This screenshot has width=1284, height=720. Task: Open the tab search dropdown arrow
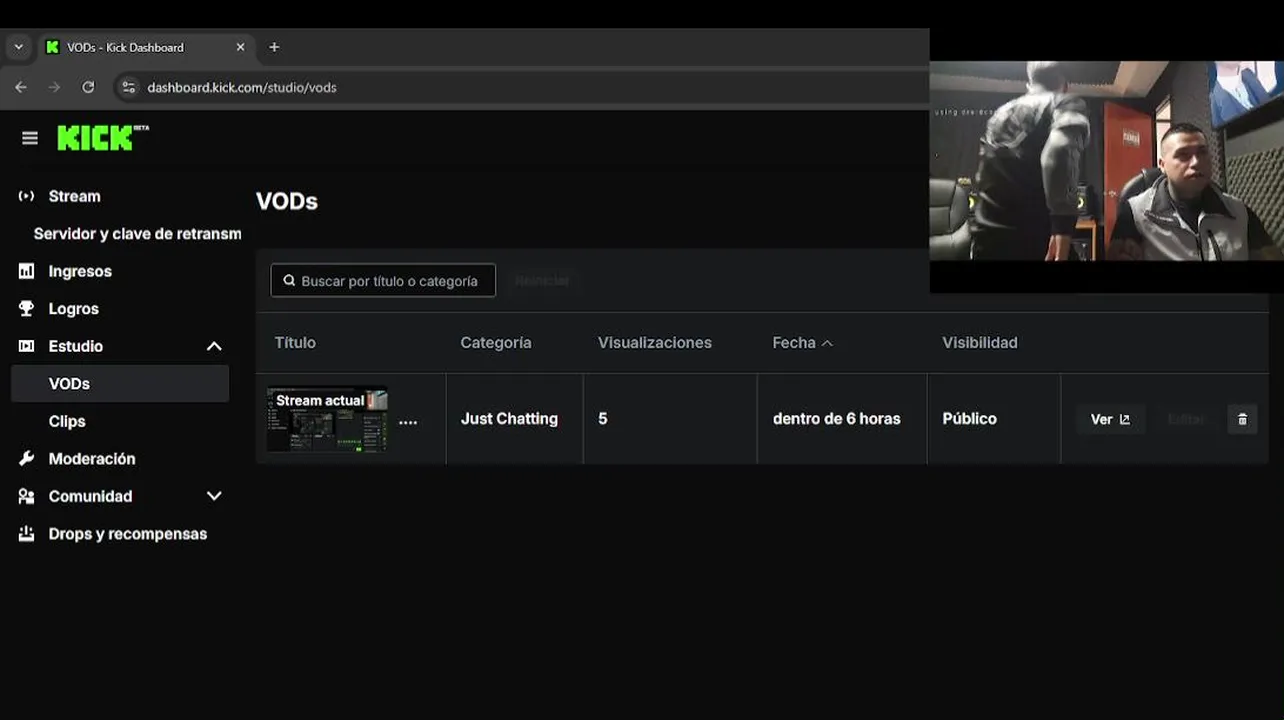18,47
